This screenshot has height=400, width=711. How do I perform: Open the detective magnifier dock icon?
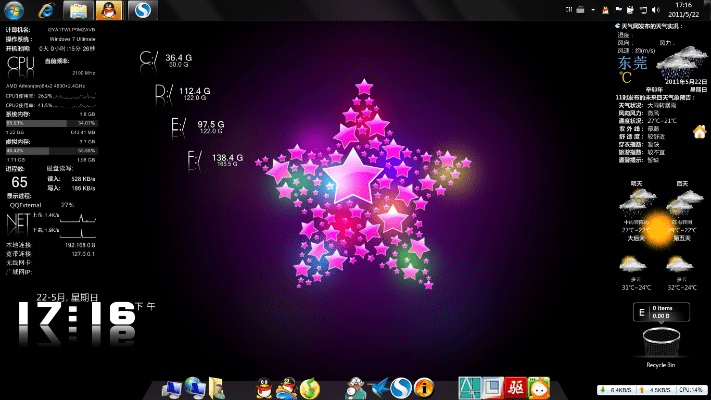pos(356,388)
